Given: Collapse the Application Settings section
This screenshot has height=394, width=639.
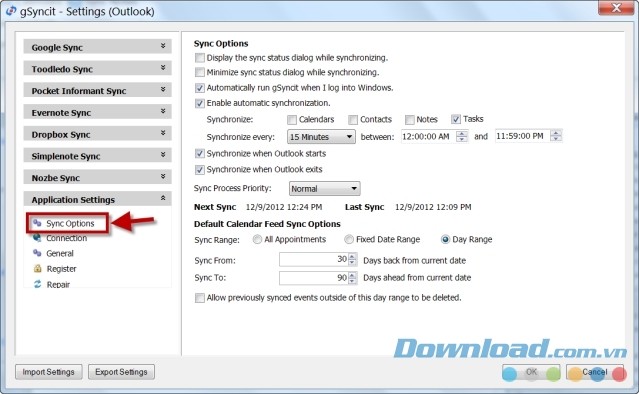Looking at the screenshot, I should [97, 199].
